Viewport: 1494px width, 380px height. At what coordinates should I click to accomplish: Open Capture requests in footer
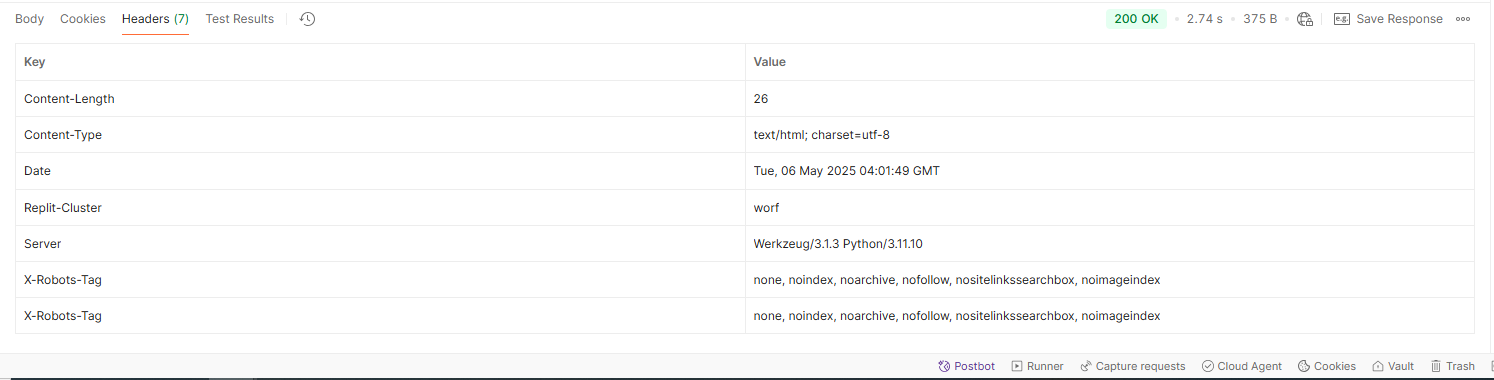pos(1133,366)
